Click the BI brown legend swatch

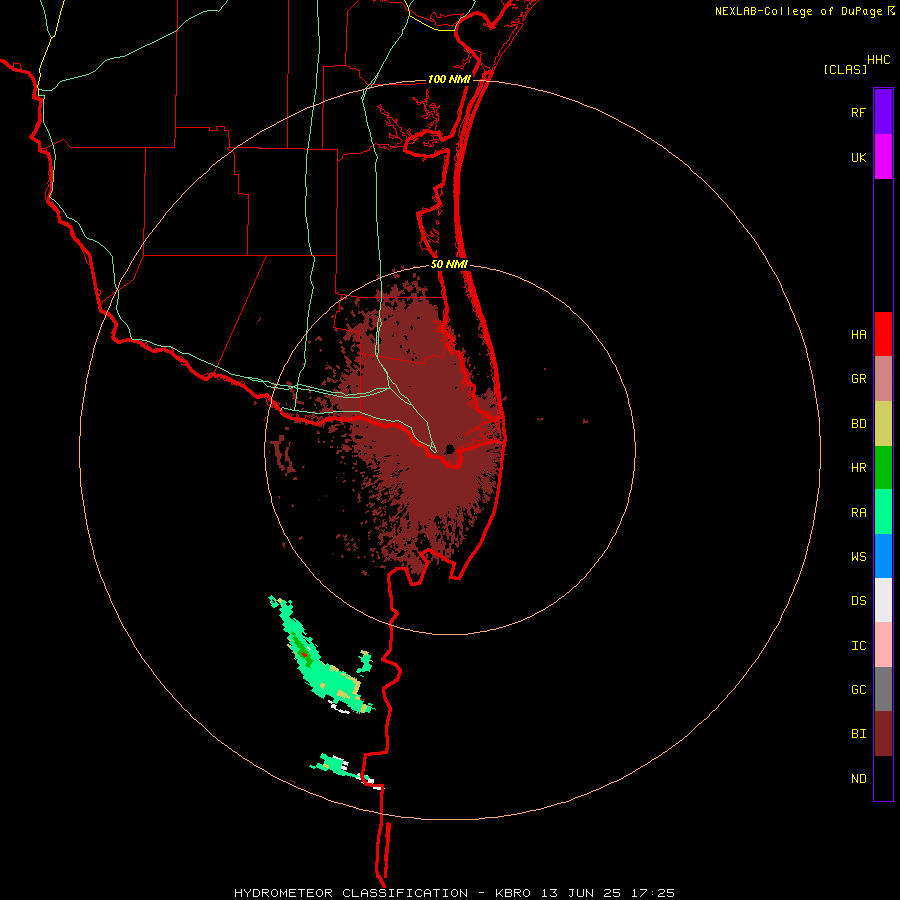point(883,734)
